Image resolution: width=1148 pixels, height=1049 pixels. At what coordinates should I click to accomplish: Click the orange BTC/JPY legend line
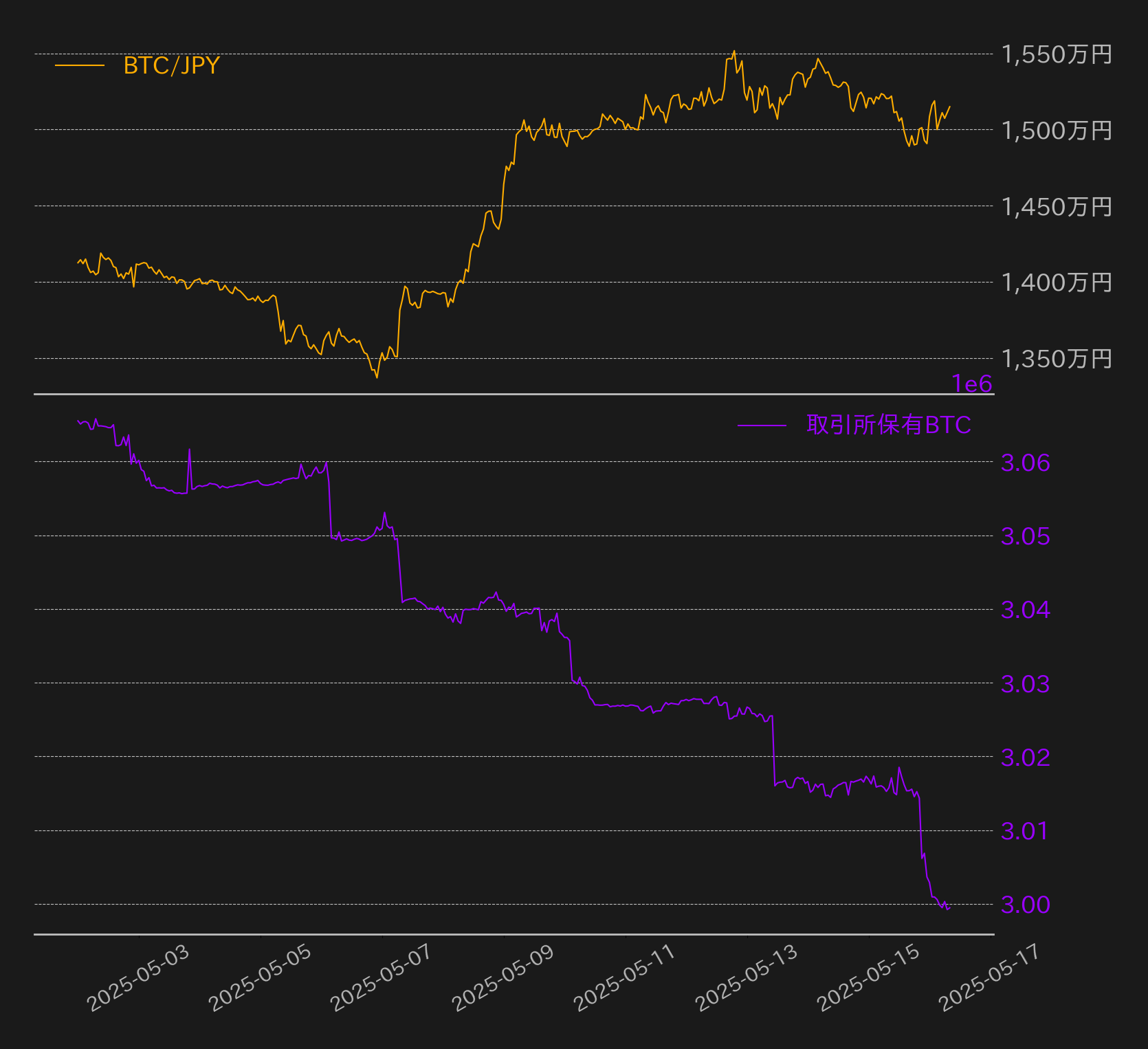[x=80, y=65]
